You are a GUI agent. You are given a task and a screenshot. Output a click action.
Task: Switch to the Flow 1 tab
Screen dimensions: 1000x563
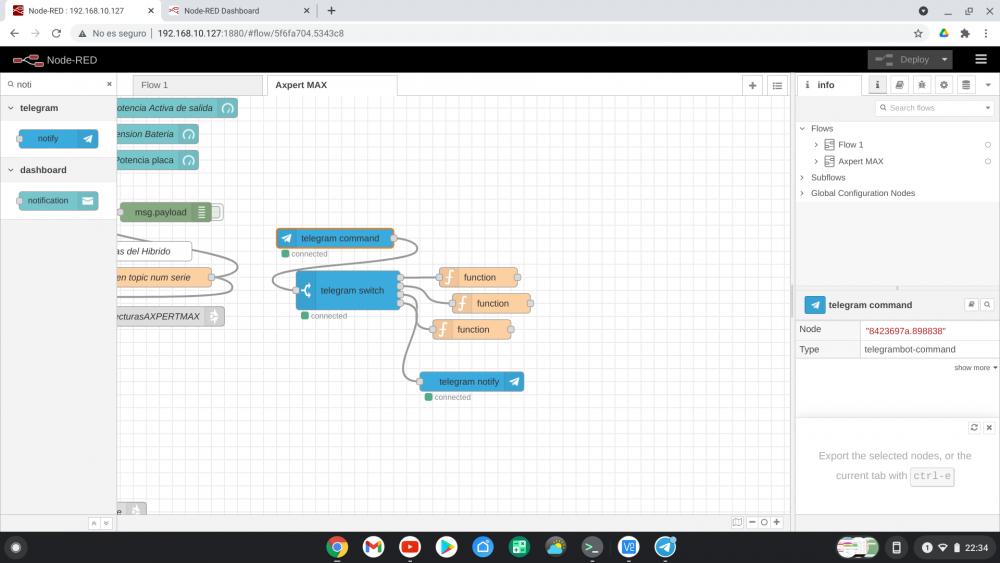click(197, 85)
